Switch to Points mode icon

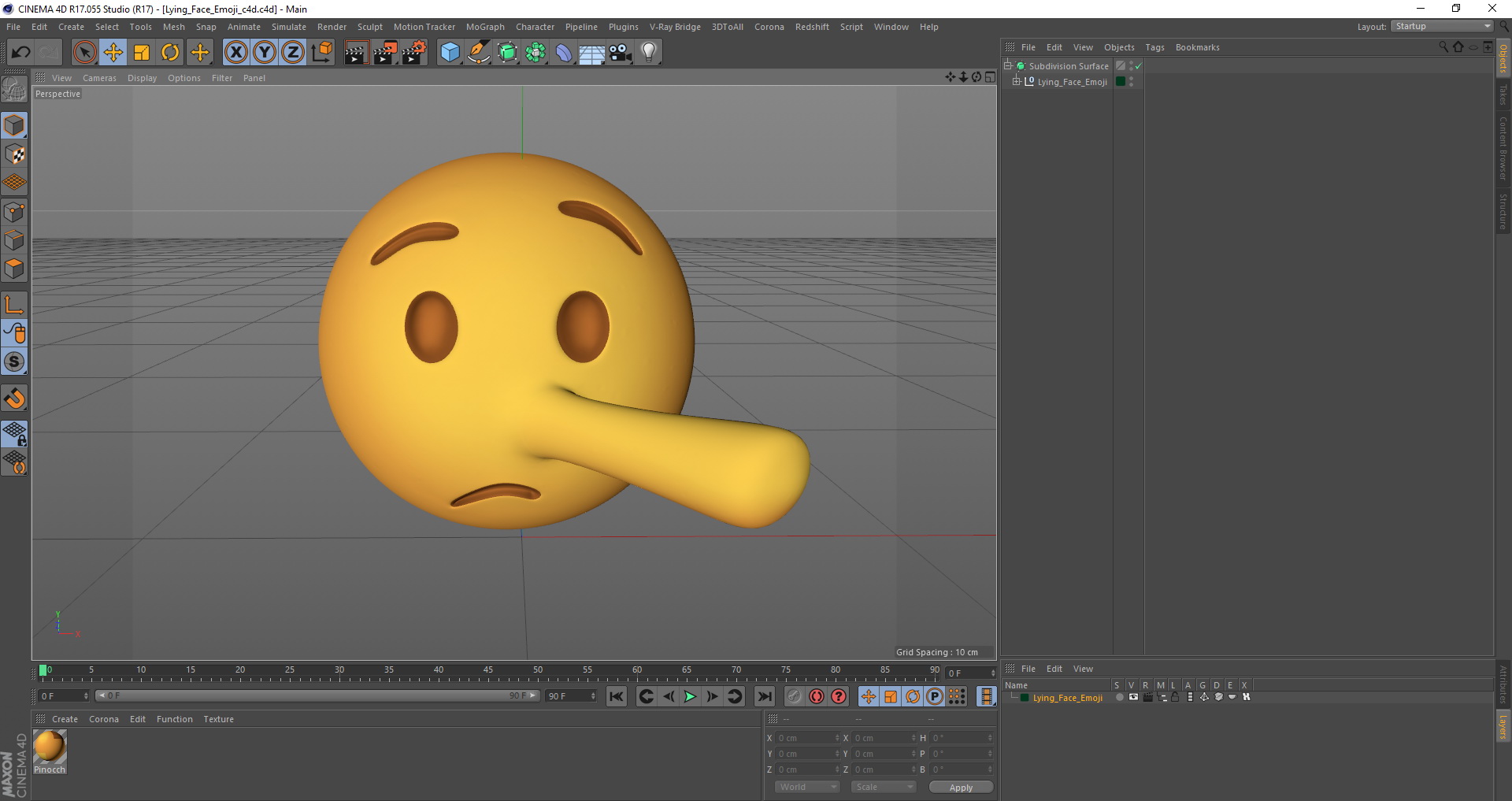tap(14, 212)
